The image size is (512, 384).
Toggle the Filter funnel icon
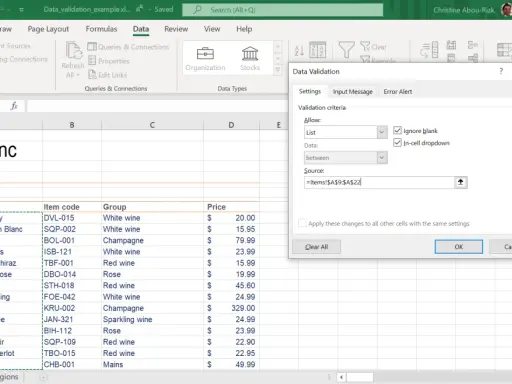pyautogui.click(x=347, y=50)
